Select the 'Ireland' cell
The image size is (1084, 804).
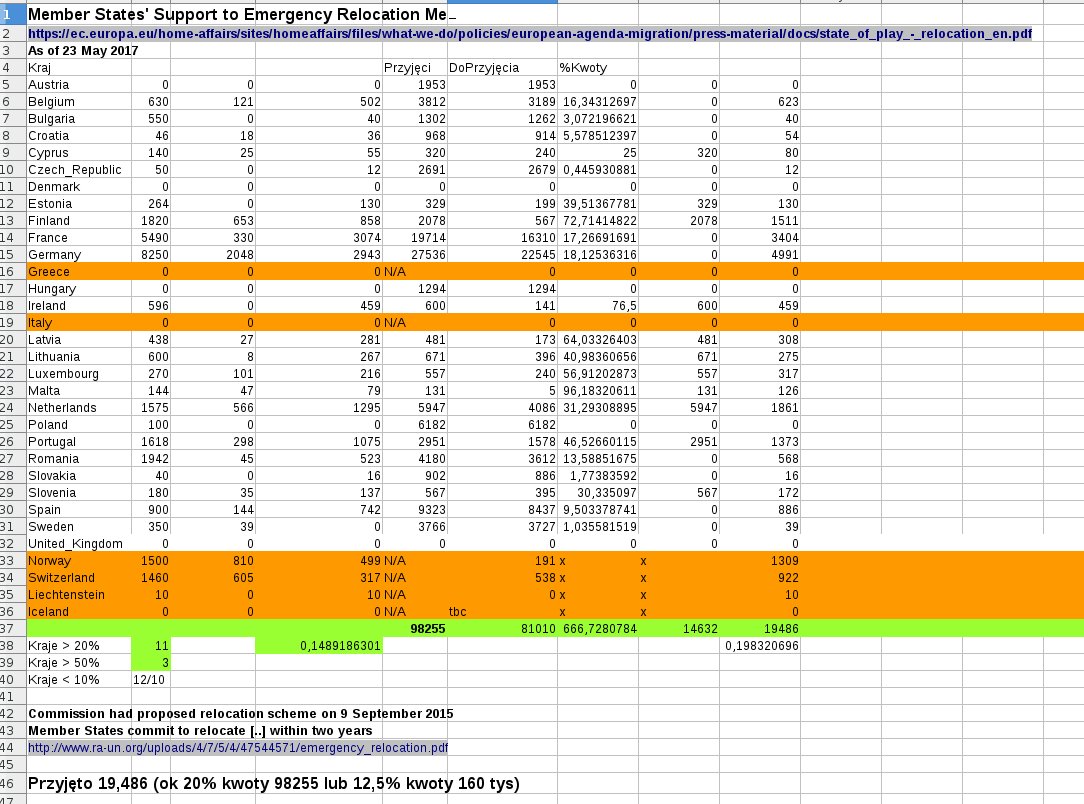pyautogui.click(x=80, y=306)
